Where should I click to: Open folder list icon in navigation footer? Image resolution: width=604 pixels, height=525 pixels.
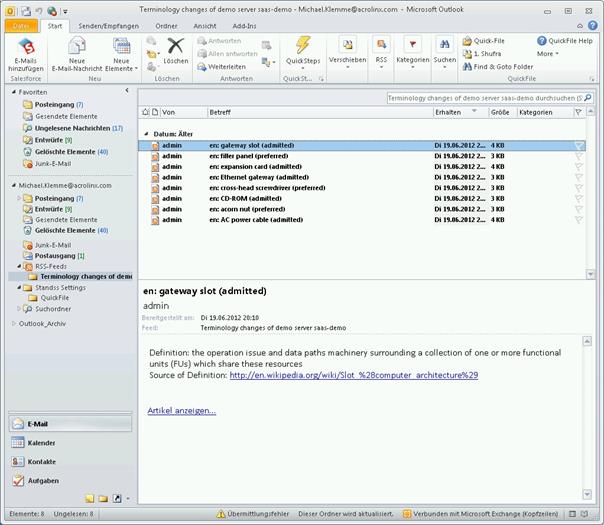[x=103, y=499]
